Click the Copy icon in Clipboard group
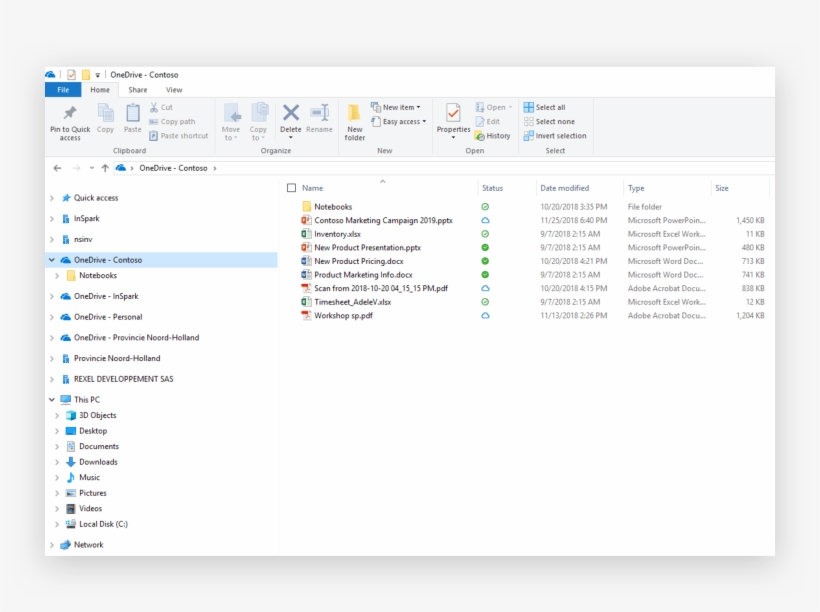The image size is (820, 612). (105, 112)
